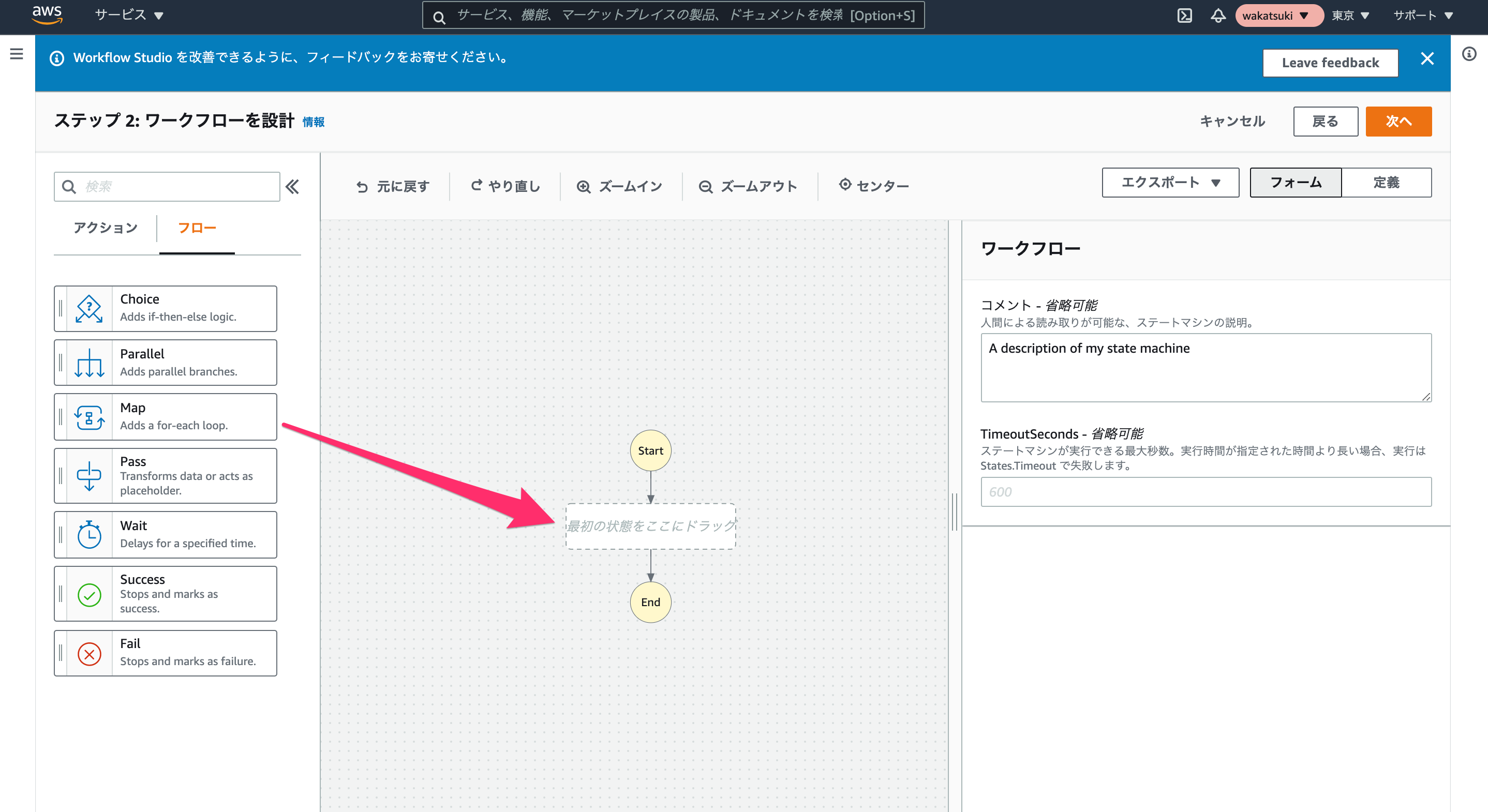Select the Parallel branches icon
The width and height of the screenshot is (1488, 812).
(x=89, y=363)
